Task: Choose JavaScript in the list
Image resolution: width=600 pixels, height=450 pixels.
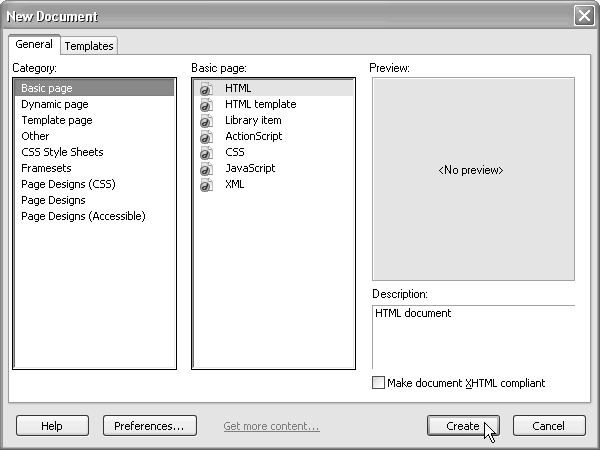Action: click(x=273, y=168)
